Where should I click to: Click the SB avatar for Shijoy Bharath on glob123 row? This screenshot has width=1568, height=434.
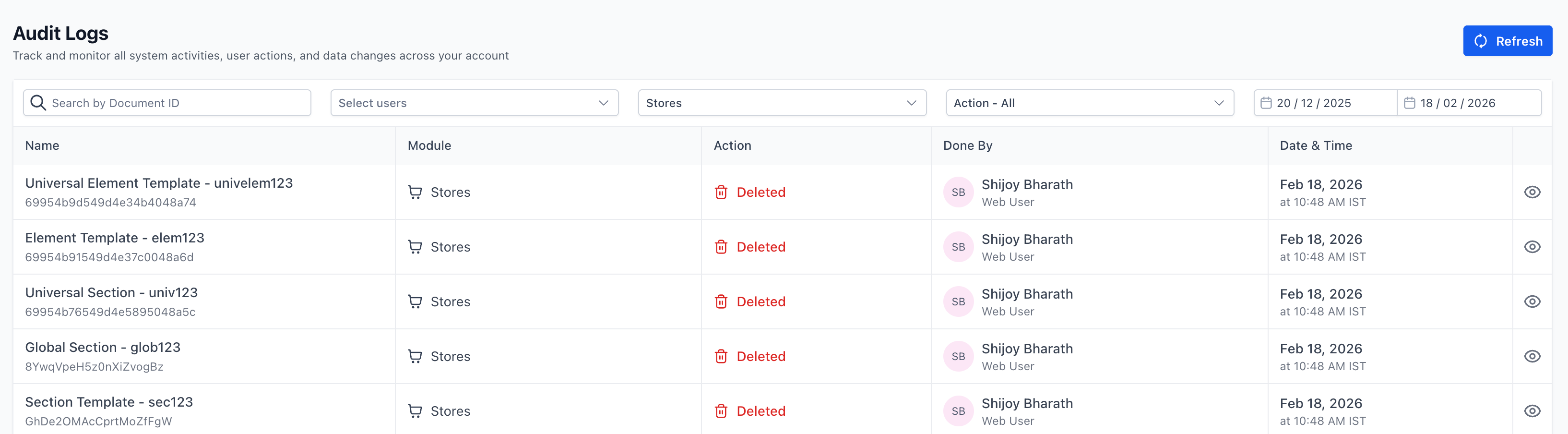click(x=958, y=356)
